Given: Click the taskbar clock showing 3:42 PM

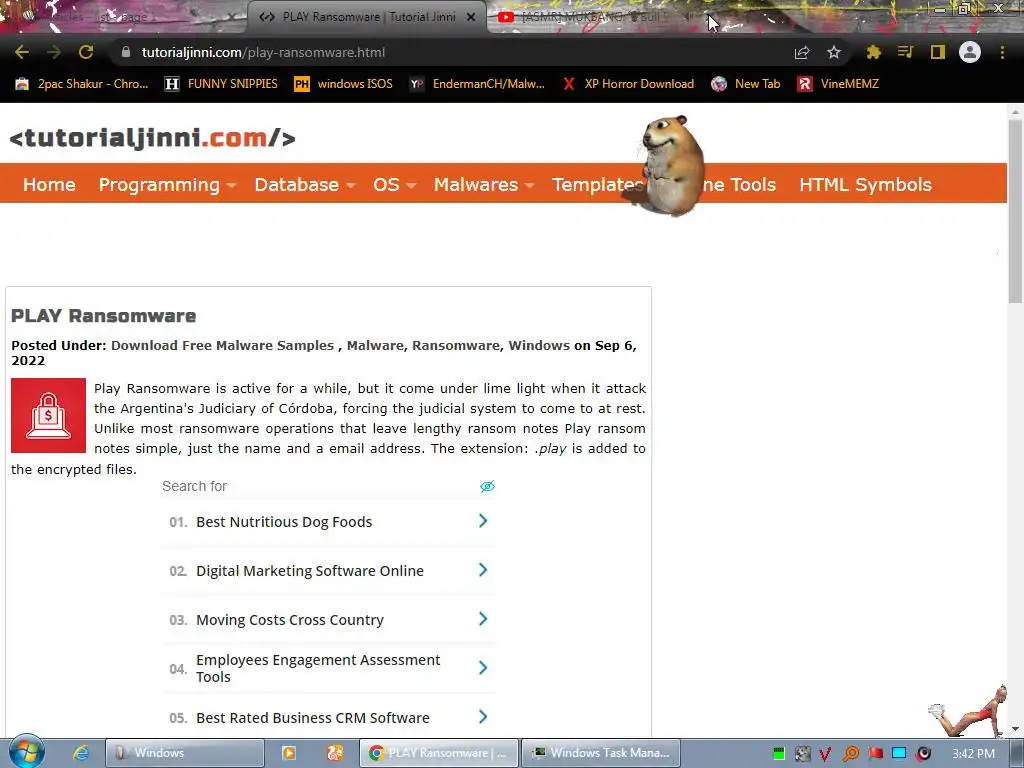Looking at the screenshot, I should tap(973, 754).
